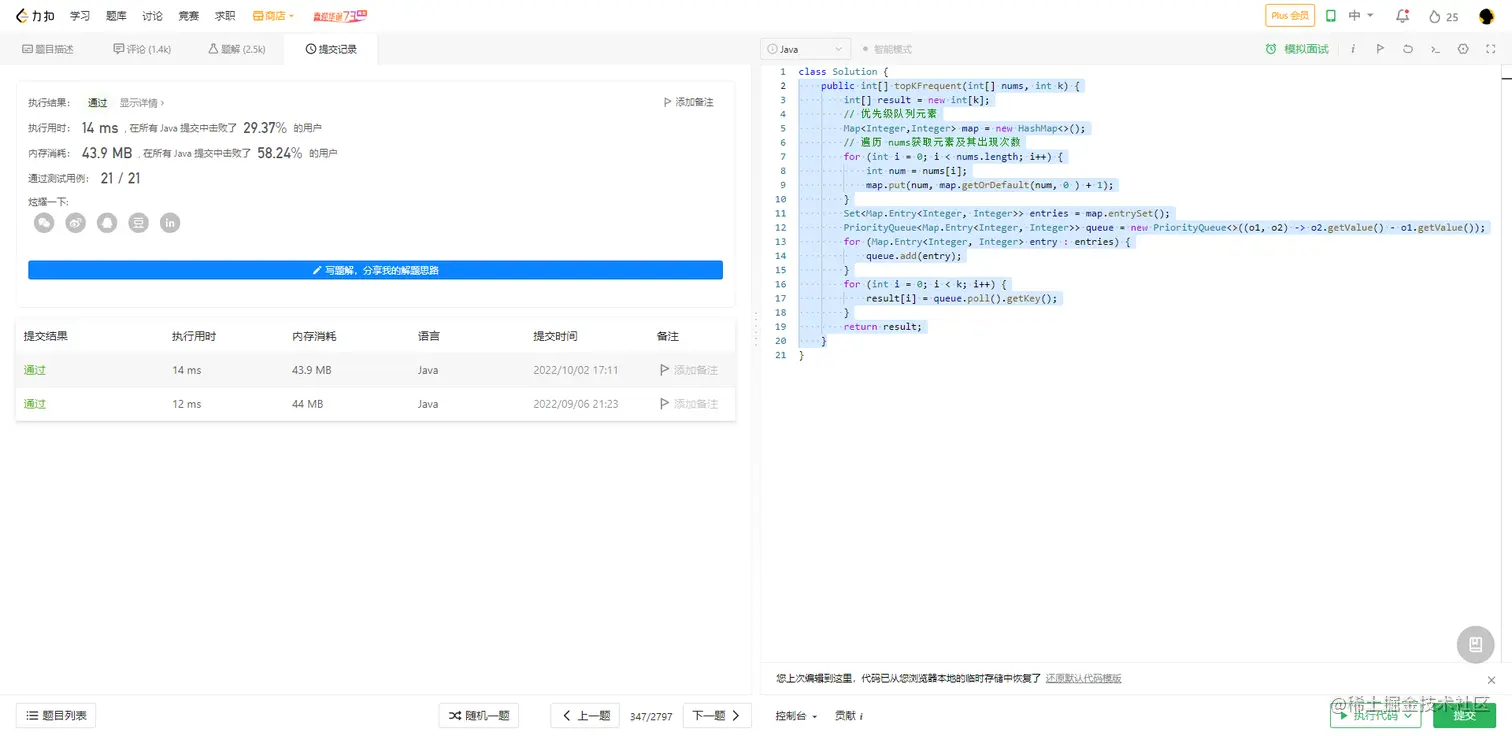Image resolution: width=1512 pixels, height=736 pixels.
Task: Add note to the 12 ms submission row
Action: pos(689,404)
